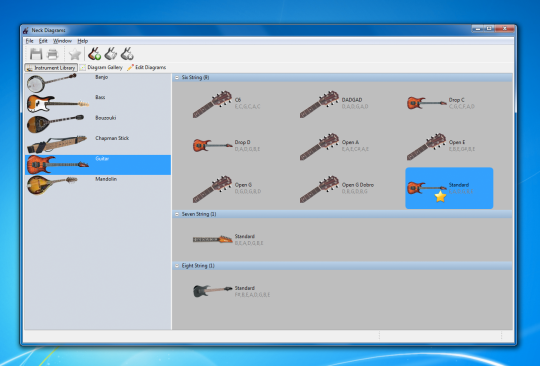Screen dimensions: 540x366
Task: Click the Drop D guitar icon
Action: coord(212,145)
